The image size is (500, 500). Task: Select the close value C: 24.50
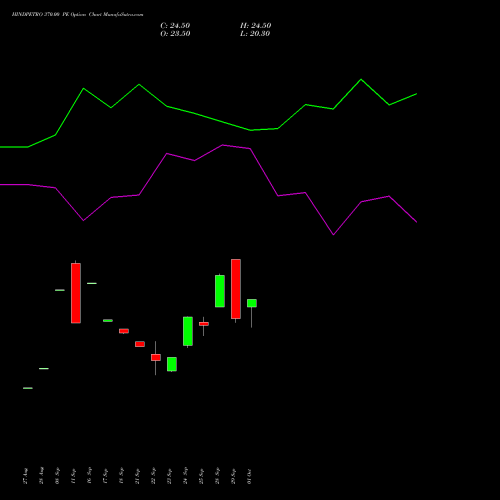[x=175, y=26]
